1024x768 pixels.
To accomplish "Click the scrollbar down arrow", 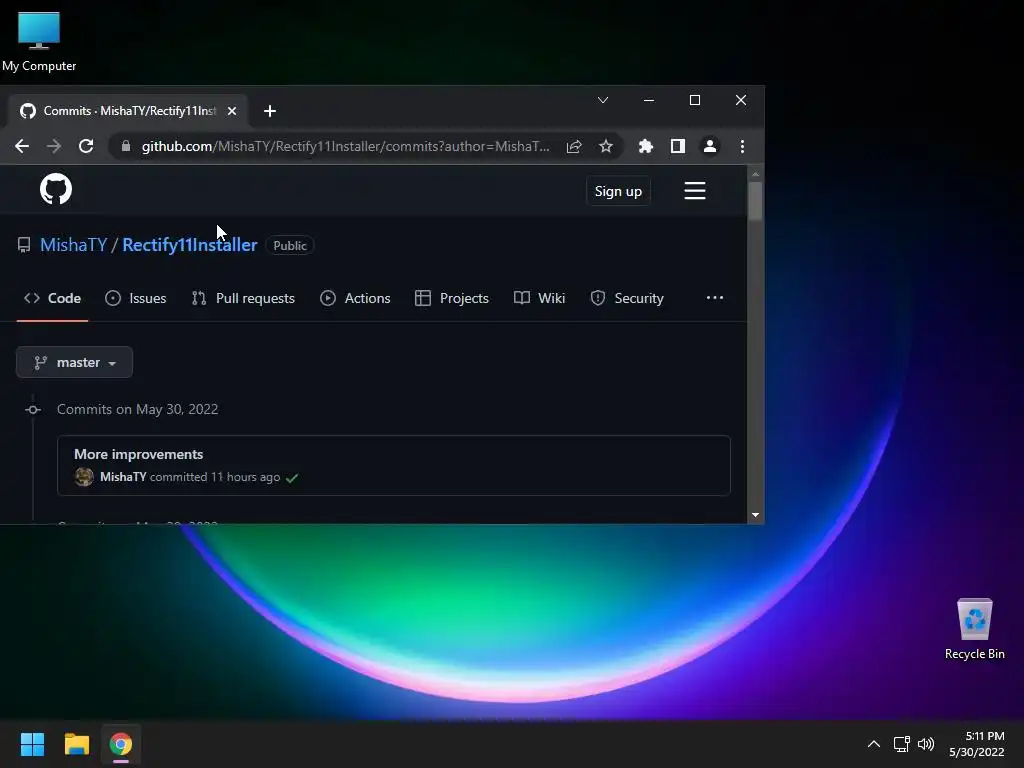I will coord(755,515).
